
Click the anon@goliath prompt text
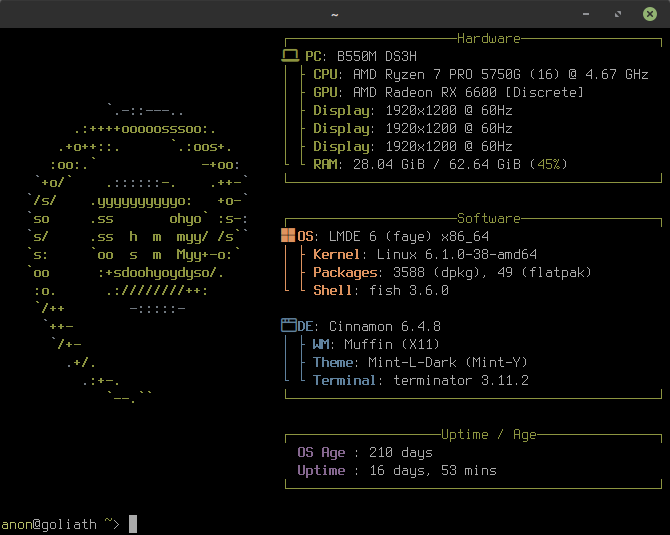coord(47,523)
